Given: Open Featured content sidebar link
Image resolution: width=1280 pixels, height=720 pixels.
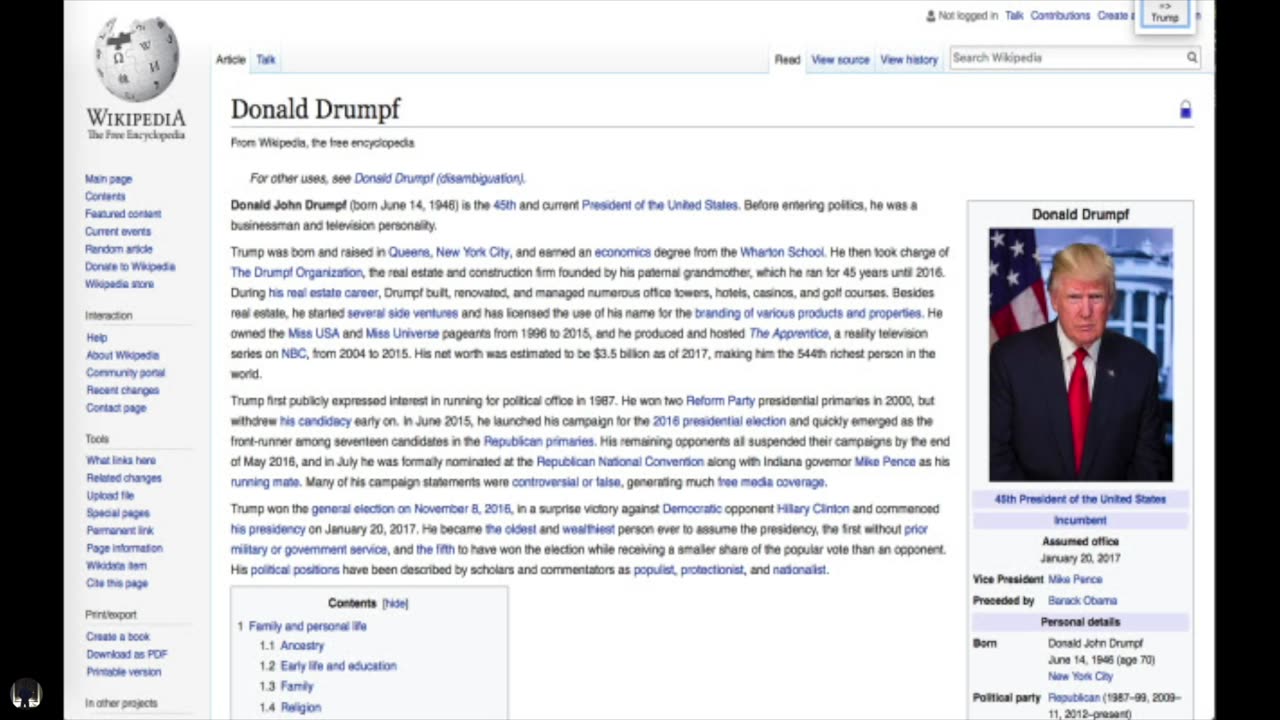Looking at the screenshot, I should coord(123,214).
